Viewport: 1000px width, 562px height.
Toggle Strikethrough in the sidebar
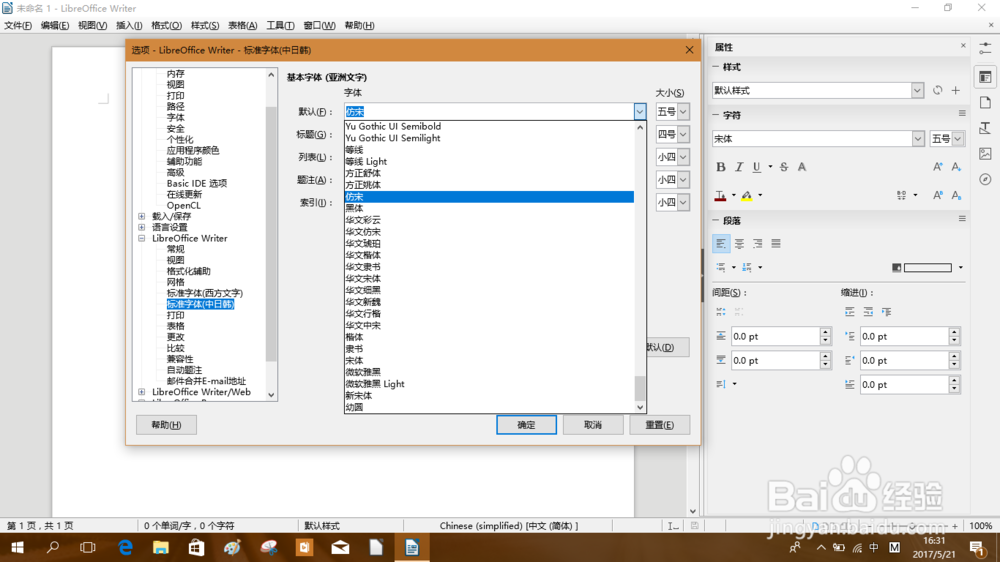coord(784,167)
